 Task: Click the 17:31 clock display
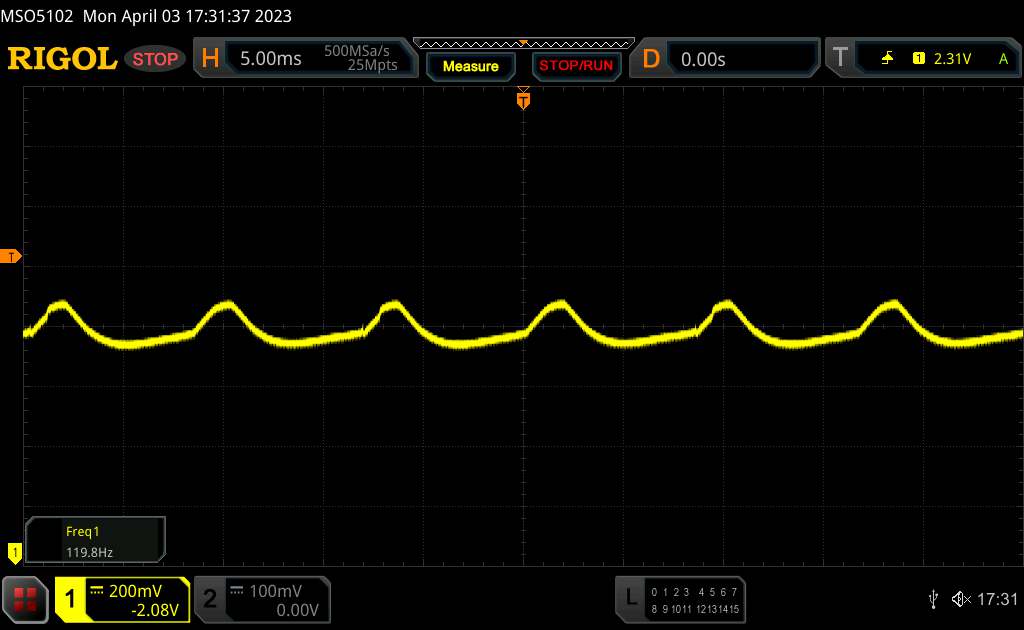pyautogui.click(x=997, y=599)
